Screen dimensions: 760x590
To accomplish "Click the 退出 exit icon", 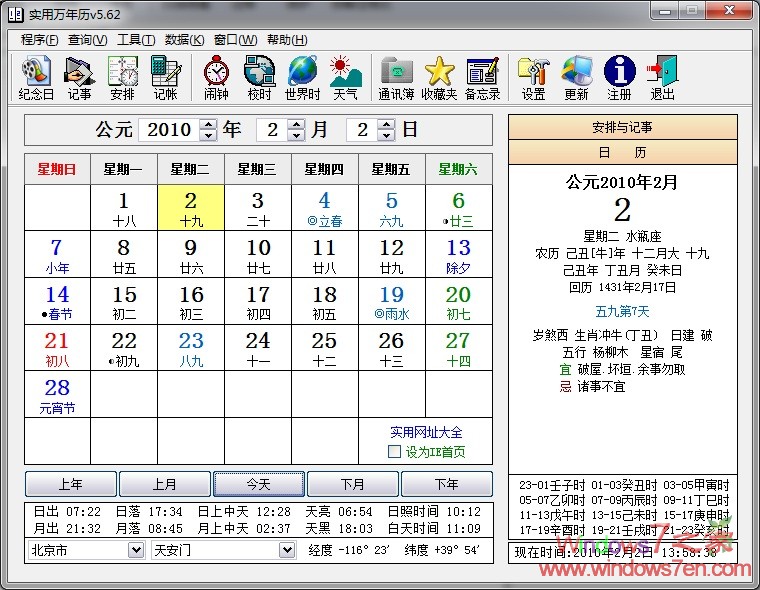I will 662,77.
